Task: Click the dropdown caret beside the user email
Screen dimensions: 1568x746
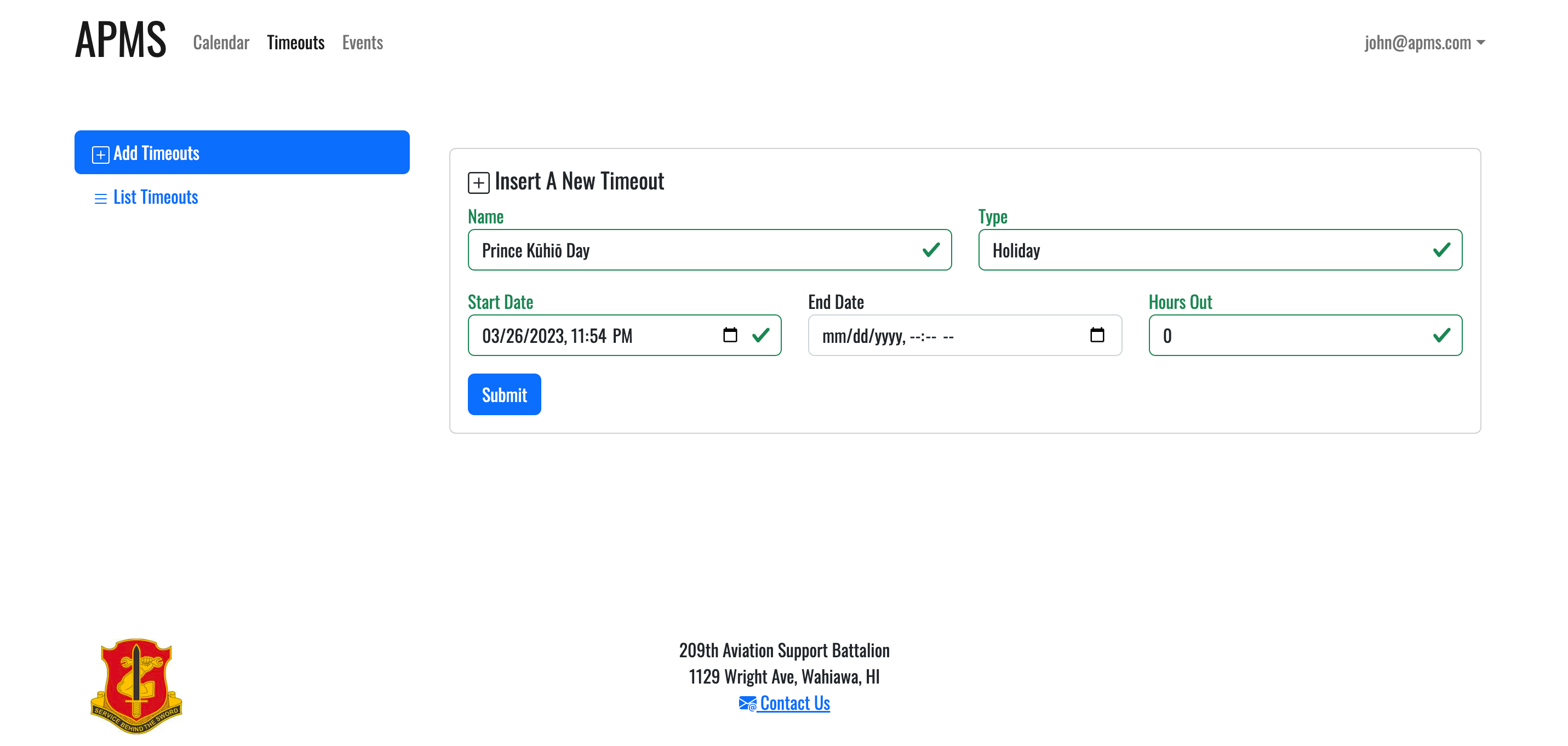Action: coord(1481,43)
